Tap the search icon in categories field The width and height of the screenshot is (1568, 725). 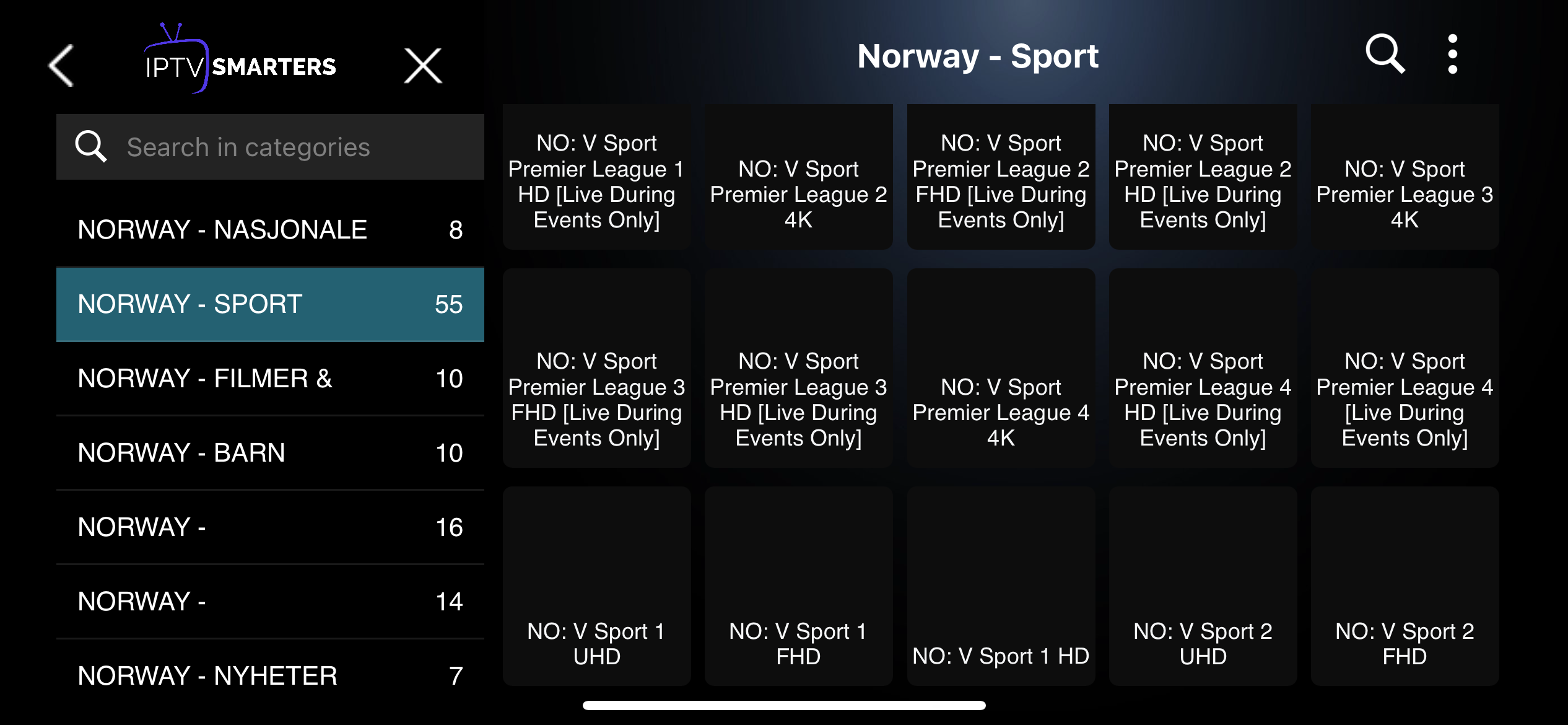(90, 147)
